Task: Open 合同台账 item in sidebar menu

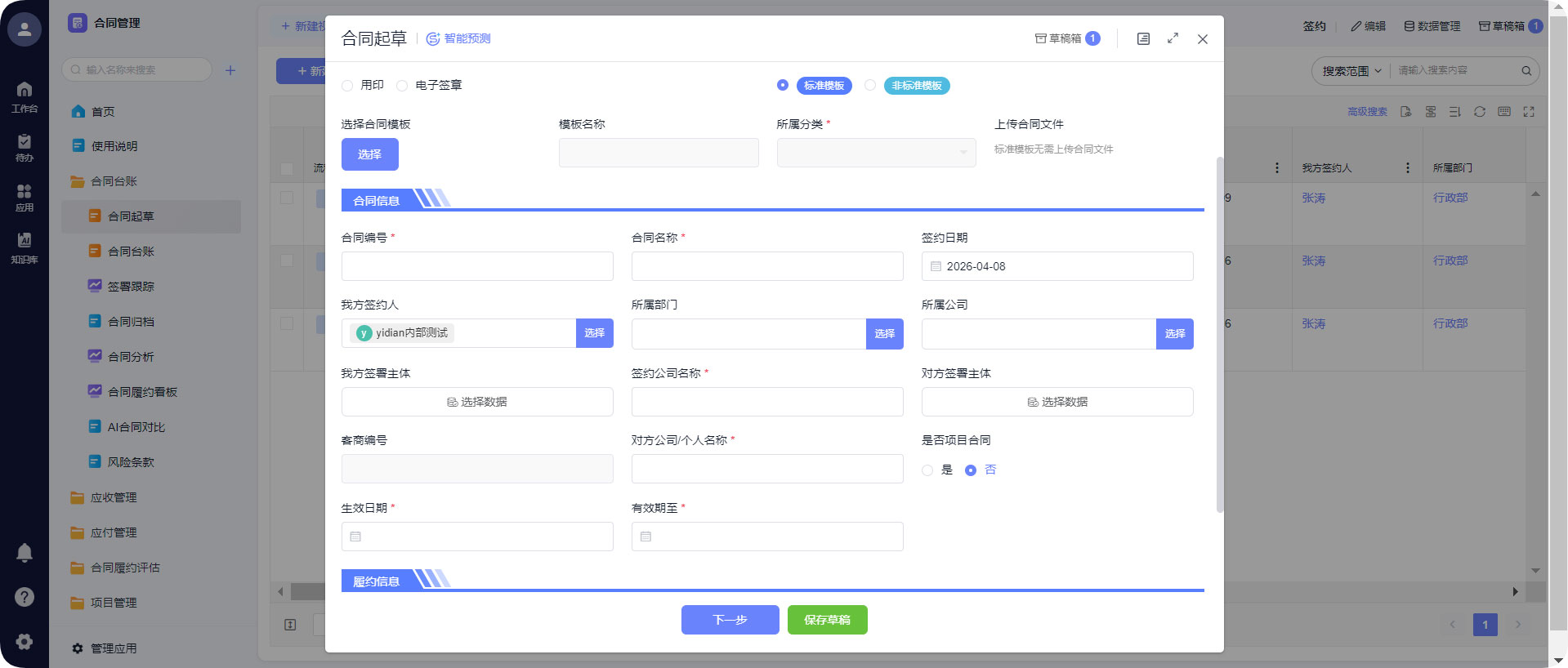Action: (131, 252)
